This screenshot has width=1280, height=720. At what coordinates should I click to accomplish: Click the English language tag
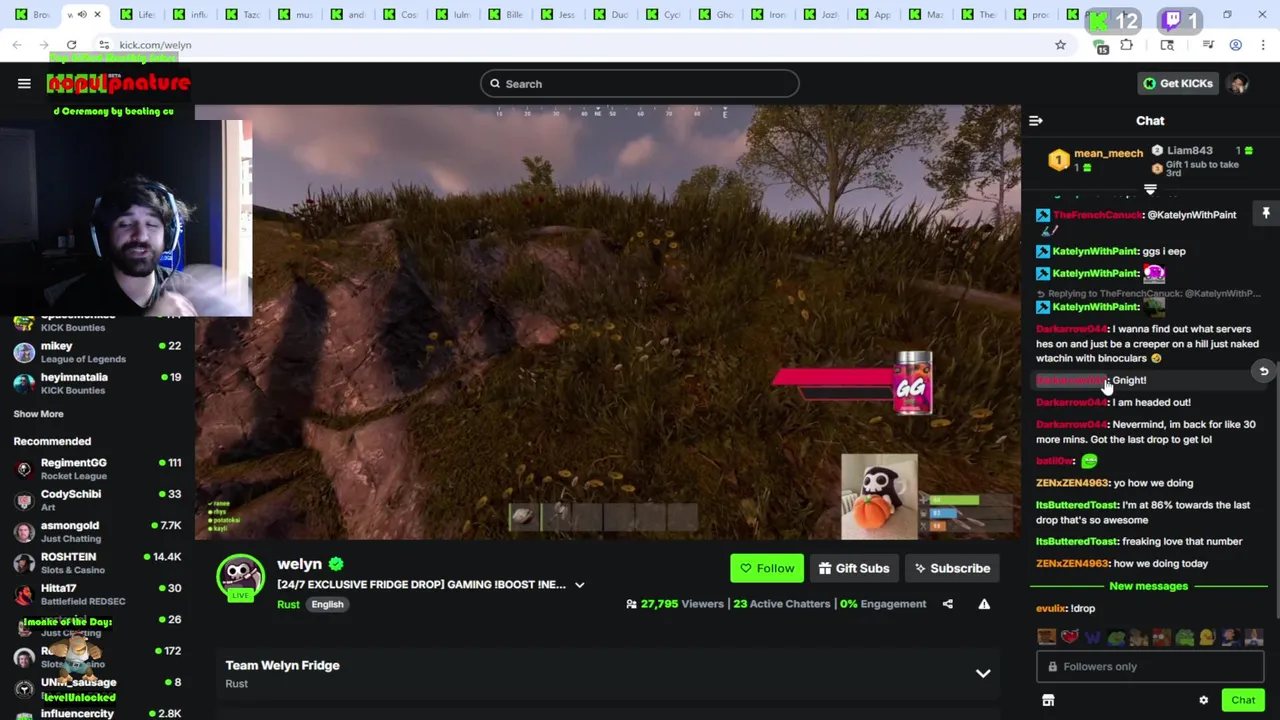[x=327, y=605]
